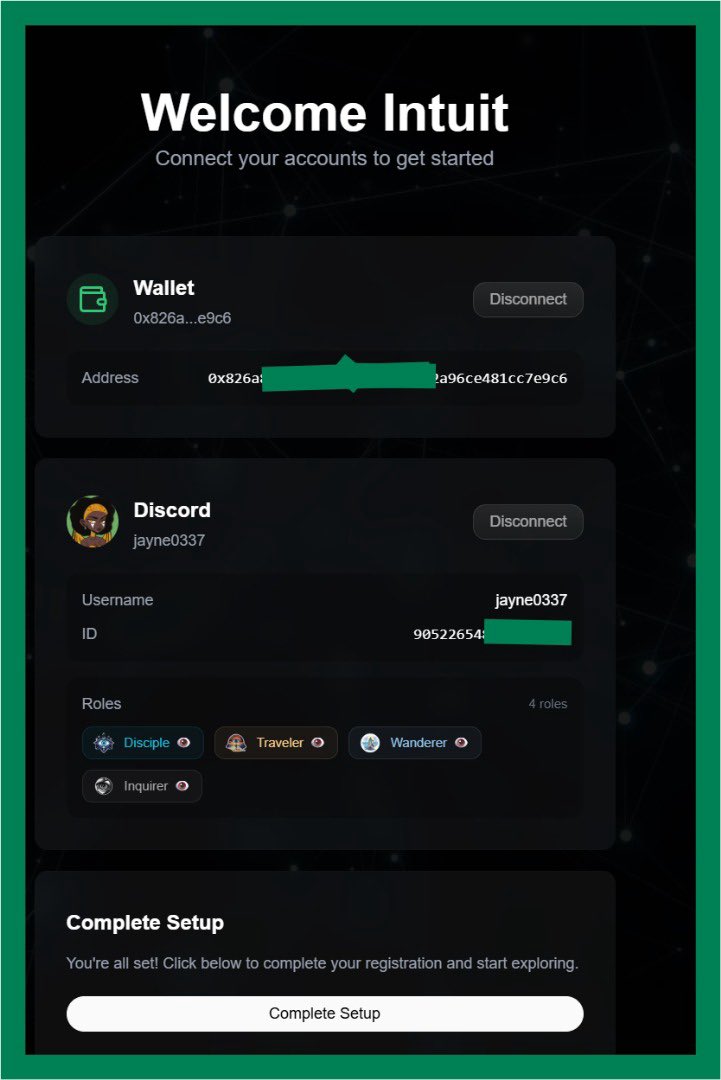Click the Complete Setup button
Image resolution: width=721 pixels, height=1080 pixels.
tap(325, 1013)
